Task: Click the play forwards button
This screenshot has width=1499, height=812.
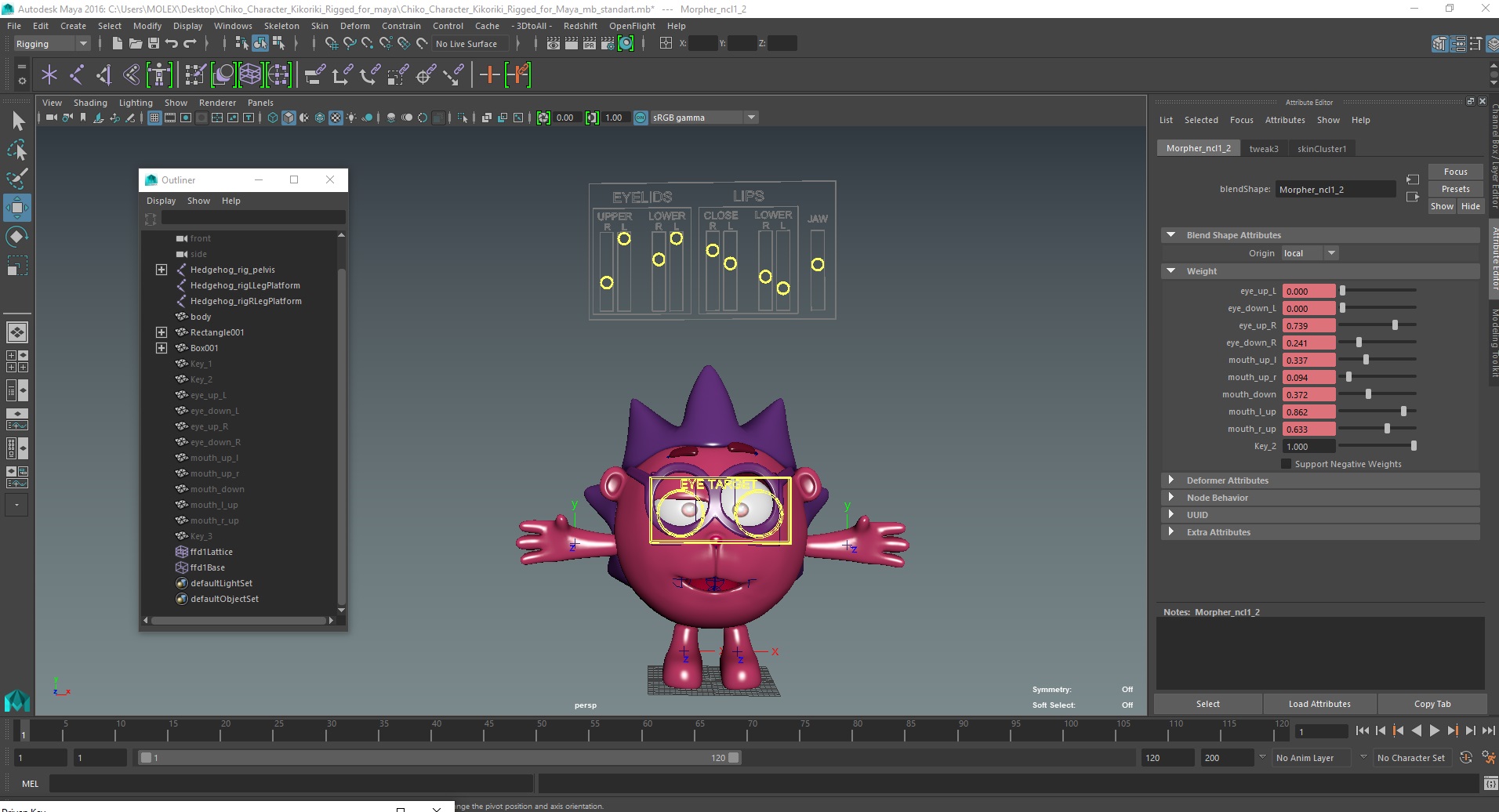Action: (1434, 730)
